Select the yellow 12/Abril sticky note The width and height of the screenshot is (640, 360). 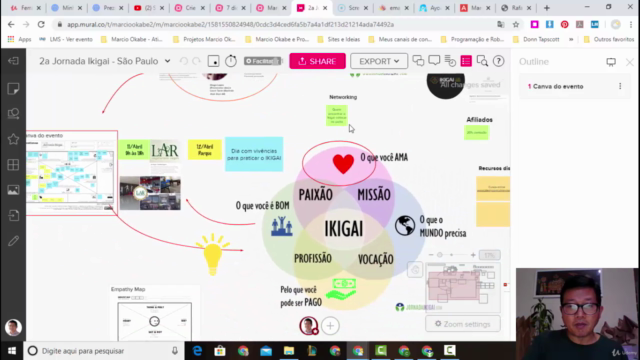pos(204,150)
